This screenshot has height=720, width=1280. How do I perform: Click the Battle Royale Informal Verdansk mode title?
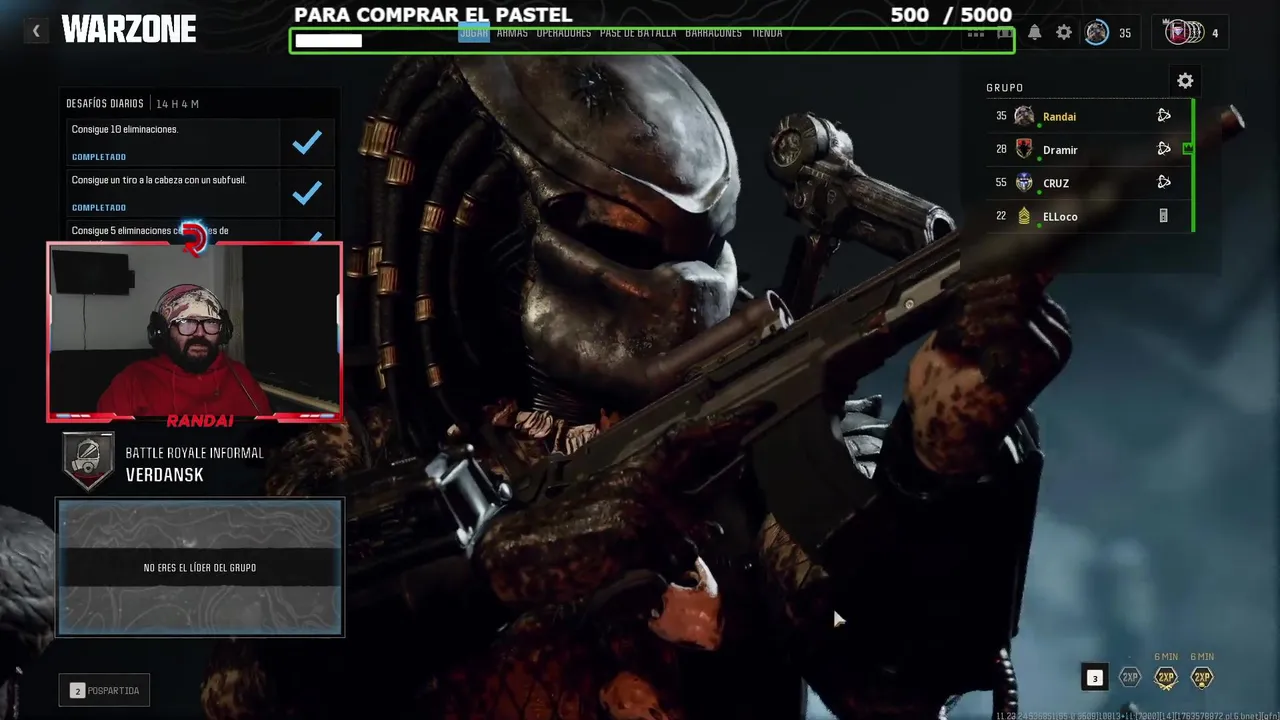(x=194, y=463)
